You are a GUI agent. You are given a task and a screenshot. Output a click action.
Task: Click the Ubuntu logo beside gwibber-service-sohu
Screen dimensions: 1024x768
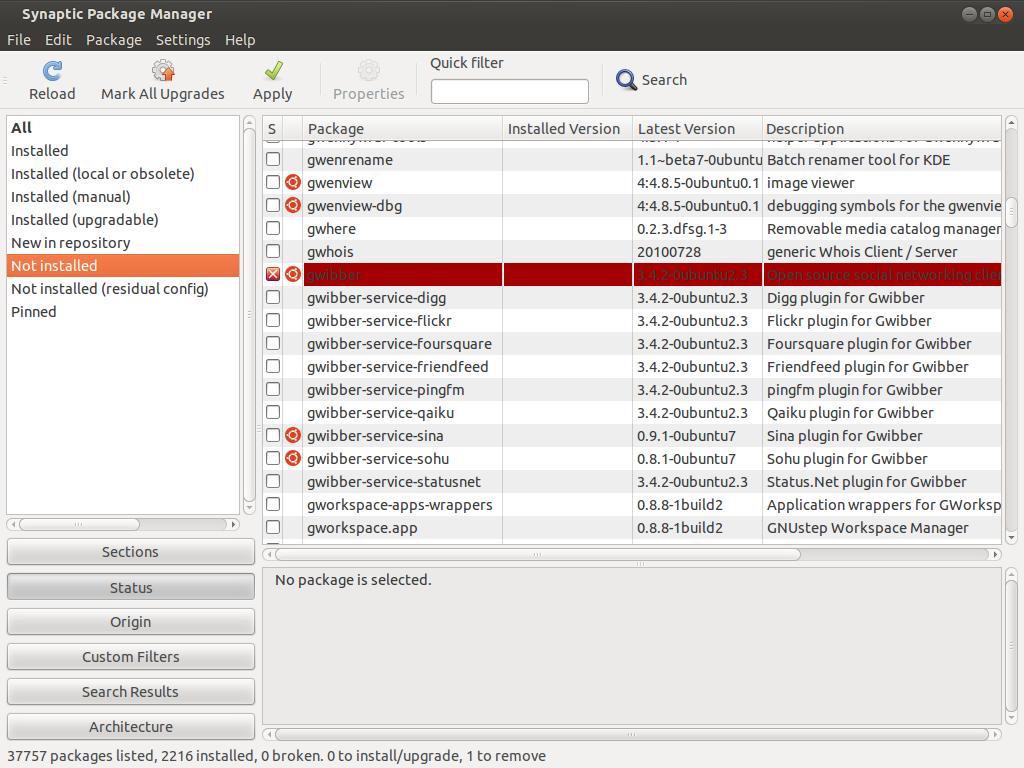point(293,459)
